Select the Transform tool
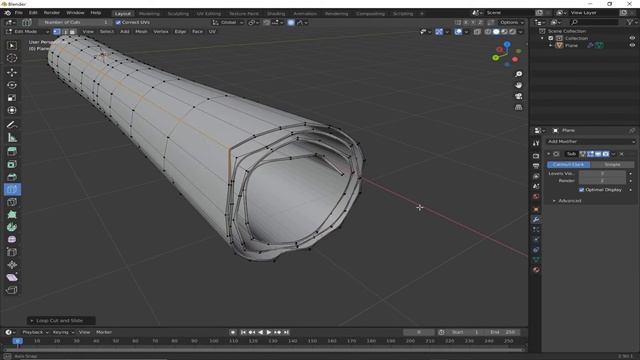Image resolution: width=640 pixels, height=360 pixels. (x=12, y=110)
